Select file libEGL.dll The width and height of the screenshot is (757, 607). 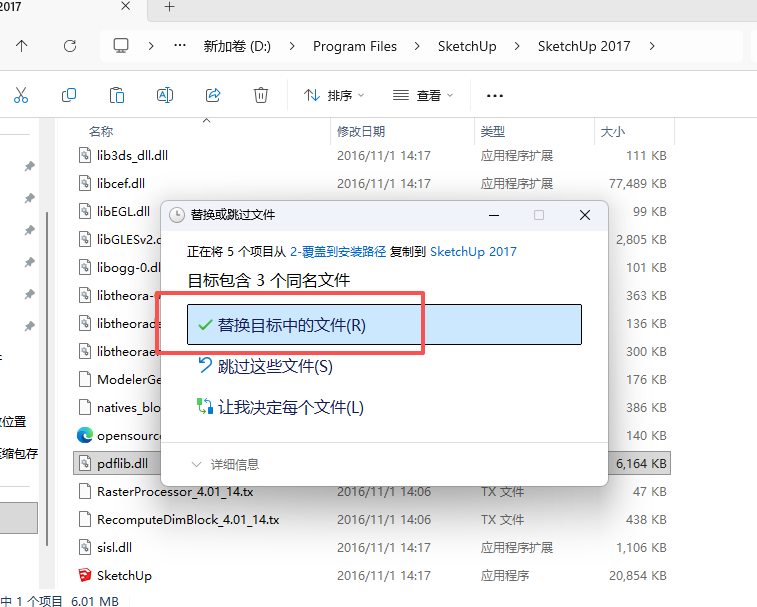pos(123,212)
